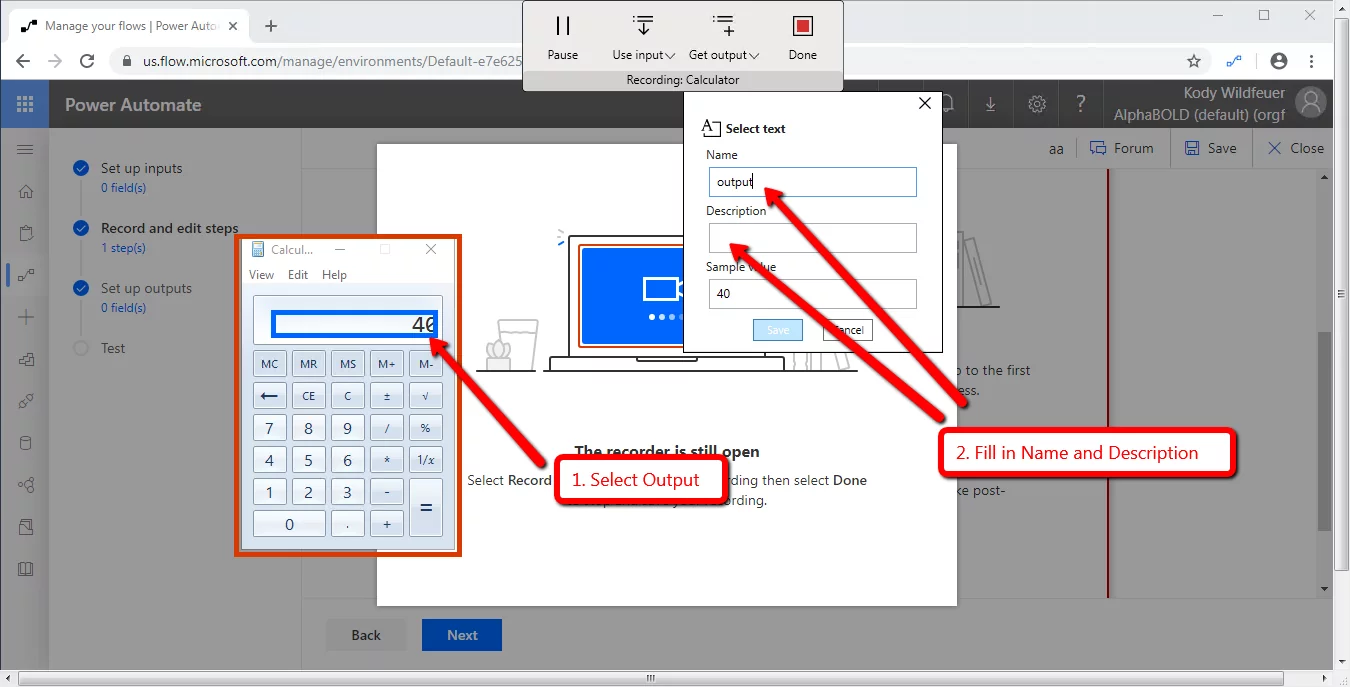
Task: Click the Back button
Action: 365,635
